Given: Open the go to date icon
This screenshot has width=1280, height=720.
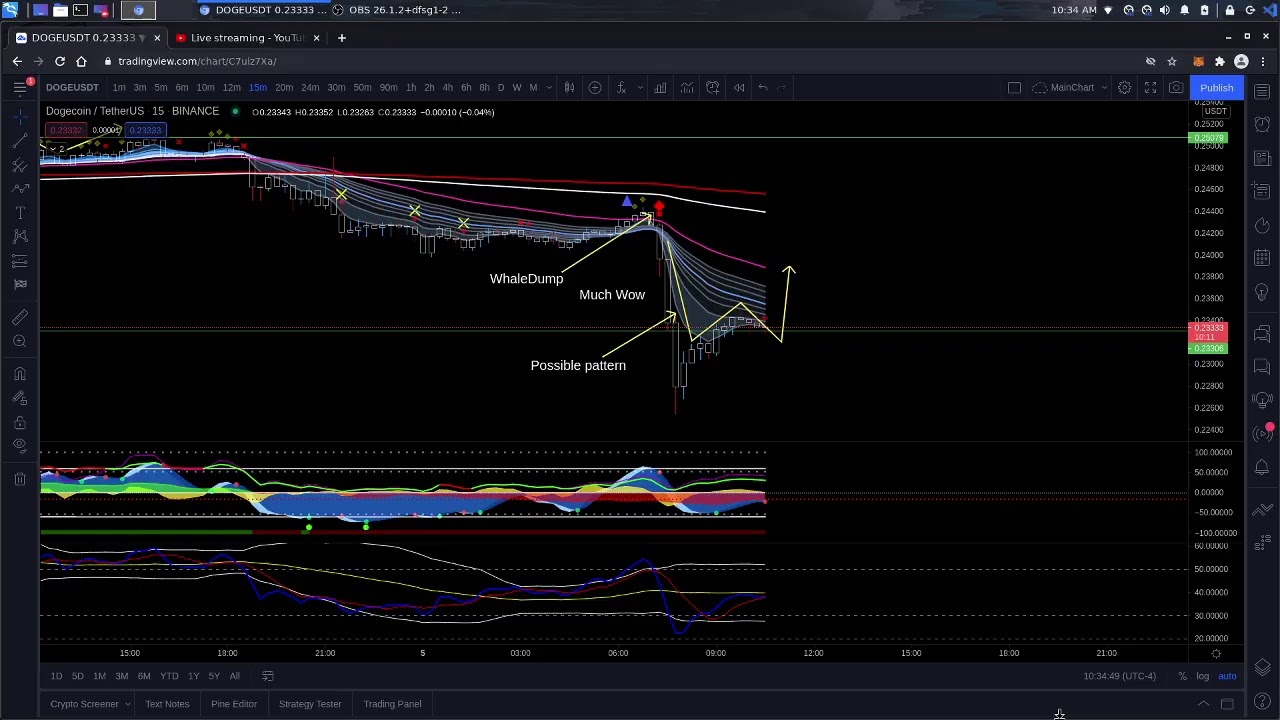Looking at the screenshot, I should 268,676.
